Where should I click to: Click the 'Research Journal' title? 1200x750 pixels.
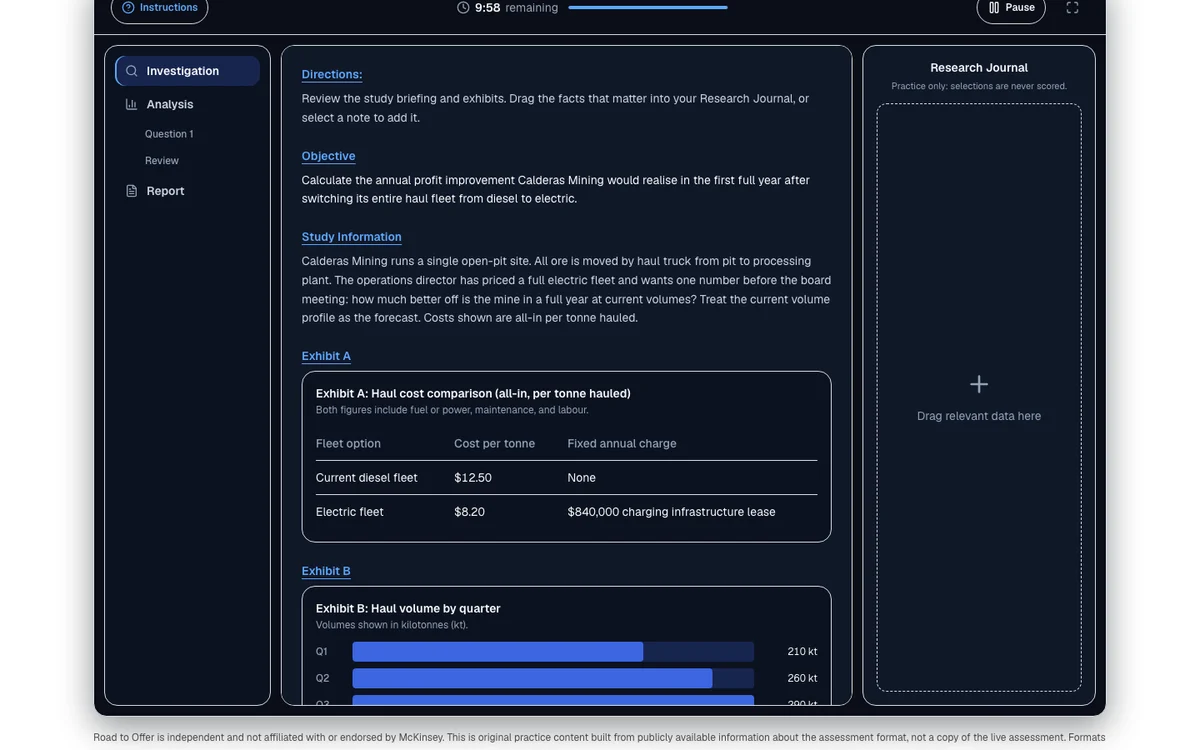[x=979, y=68]
